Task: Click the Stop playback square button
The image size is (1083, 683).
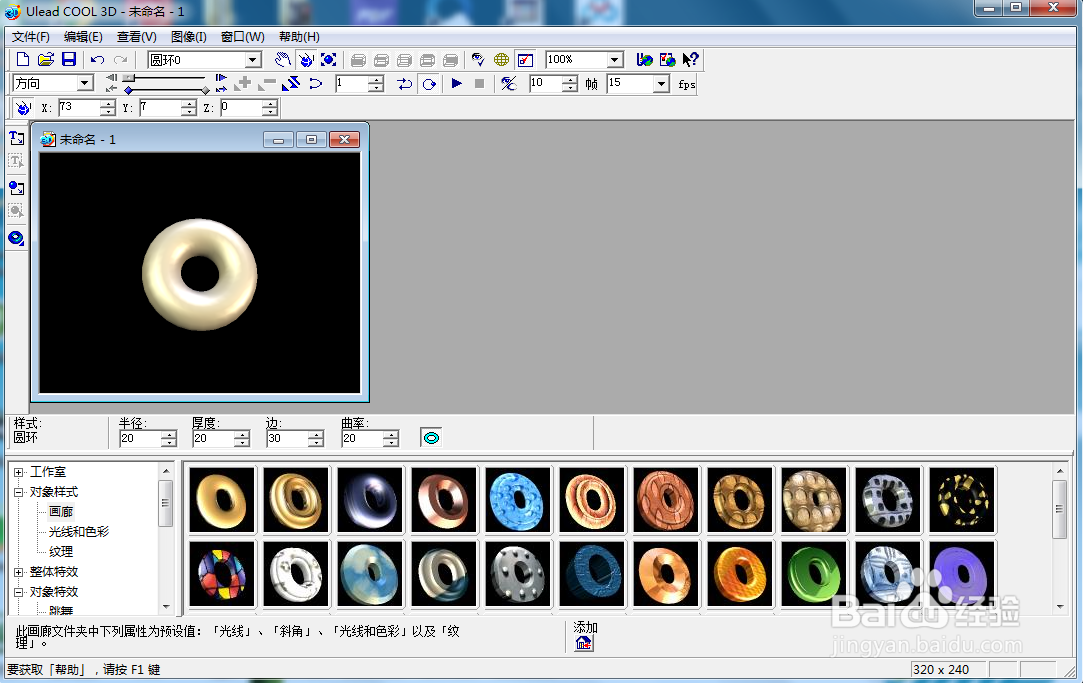Action: tap(479, 84)
